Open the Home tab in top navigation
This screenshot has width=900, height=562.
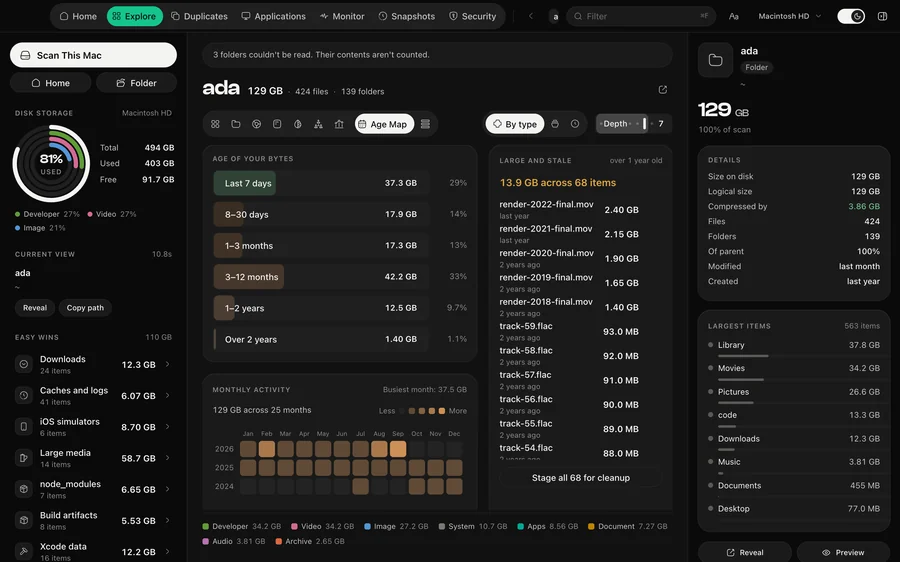coord(78,16)
